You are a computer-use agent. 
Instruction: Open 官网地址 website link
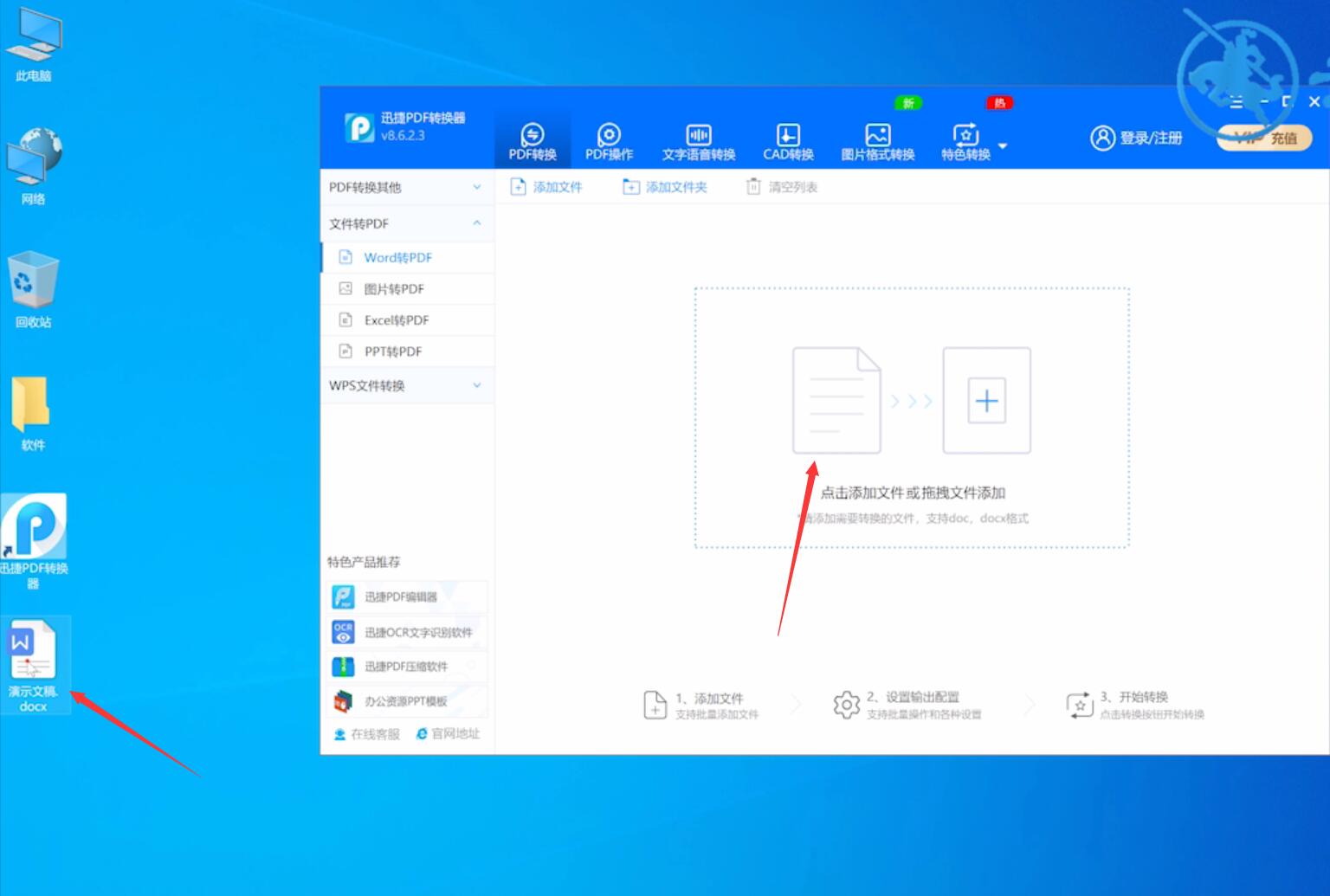(448, 734)
